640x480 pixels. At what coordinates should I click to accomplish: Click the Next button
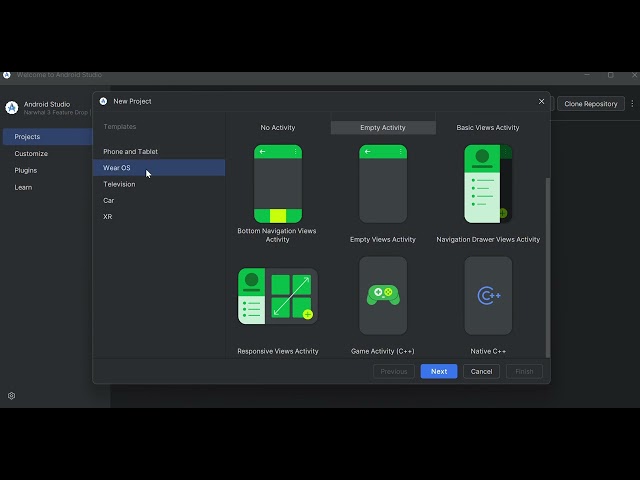pyautogui.click(x=439, y=371)
